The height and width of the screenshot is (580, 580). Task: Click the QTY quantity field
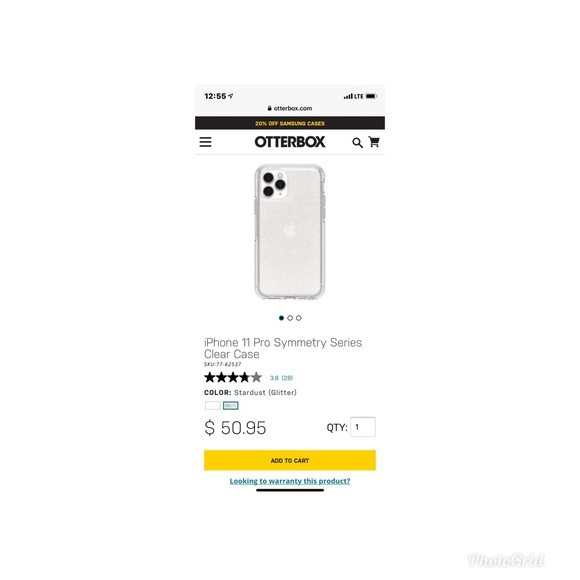(x=363, y=427)
